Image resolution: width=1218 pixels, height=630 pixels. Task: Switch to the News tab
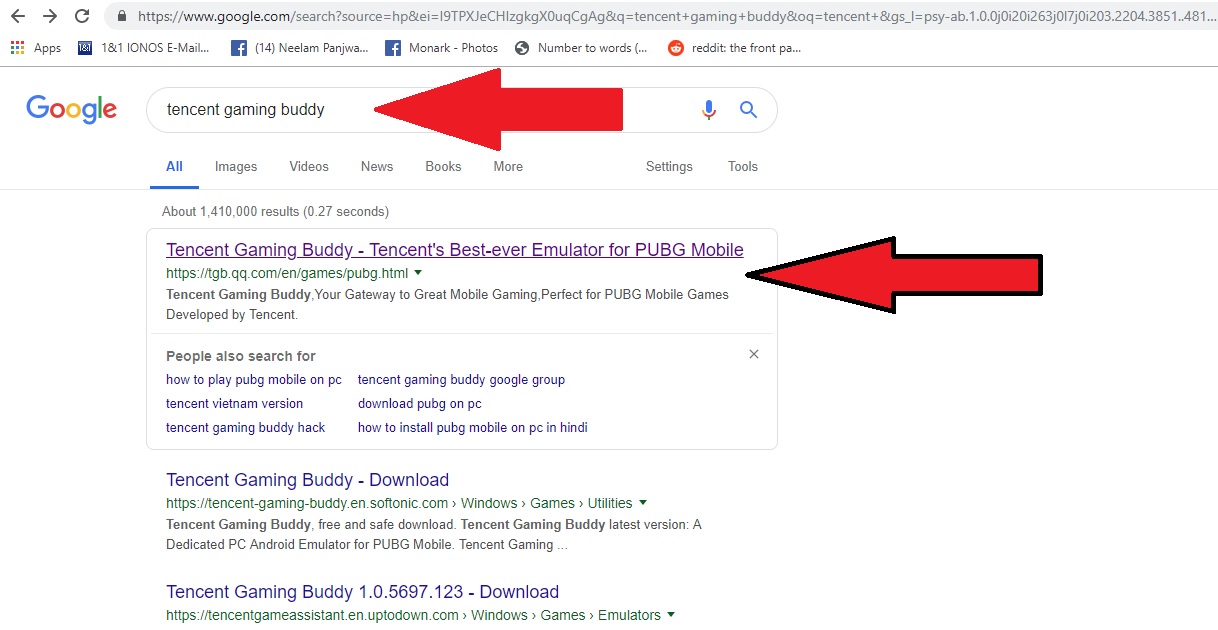coord(377,166)
